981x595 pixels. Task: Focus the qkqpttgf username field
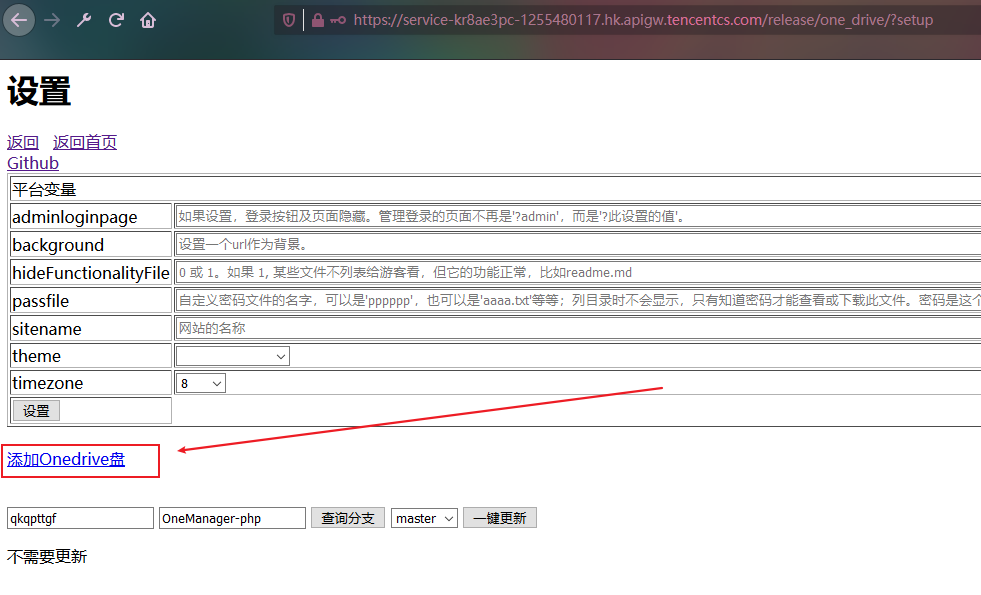point(80,518)
